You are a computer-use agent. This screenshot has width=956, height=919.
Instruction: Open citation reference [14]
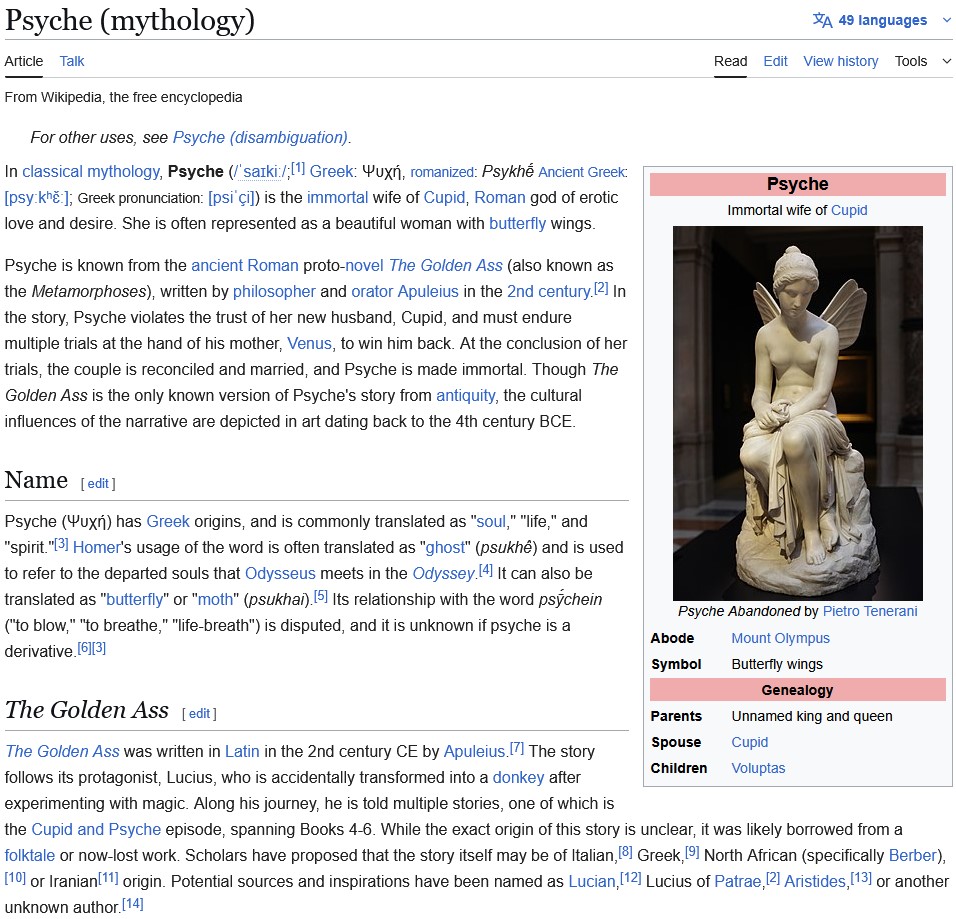132,904
